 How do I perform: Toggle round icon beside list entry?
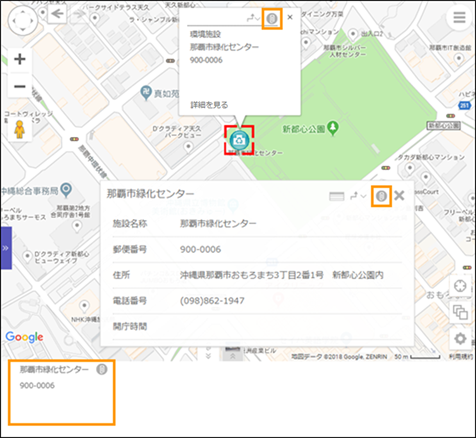click(102, 369)
